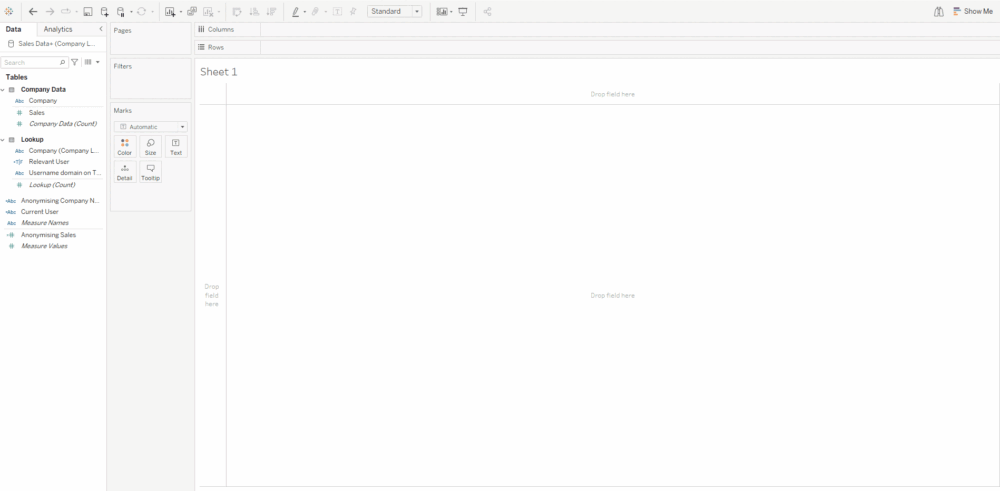The image size is (1000, 491).
Task: Click the Color button on Marks card
Action: tap(124, 147)
